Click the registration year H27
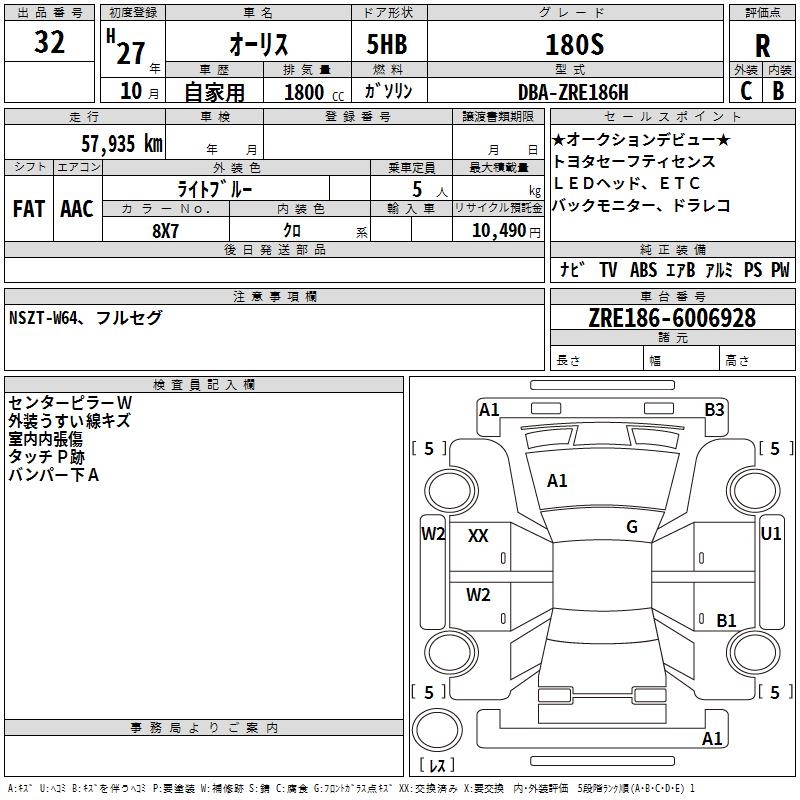800x800 pixels. pos(126,47)
